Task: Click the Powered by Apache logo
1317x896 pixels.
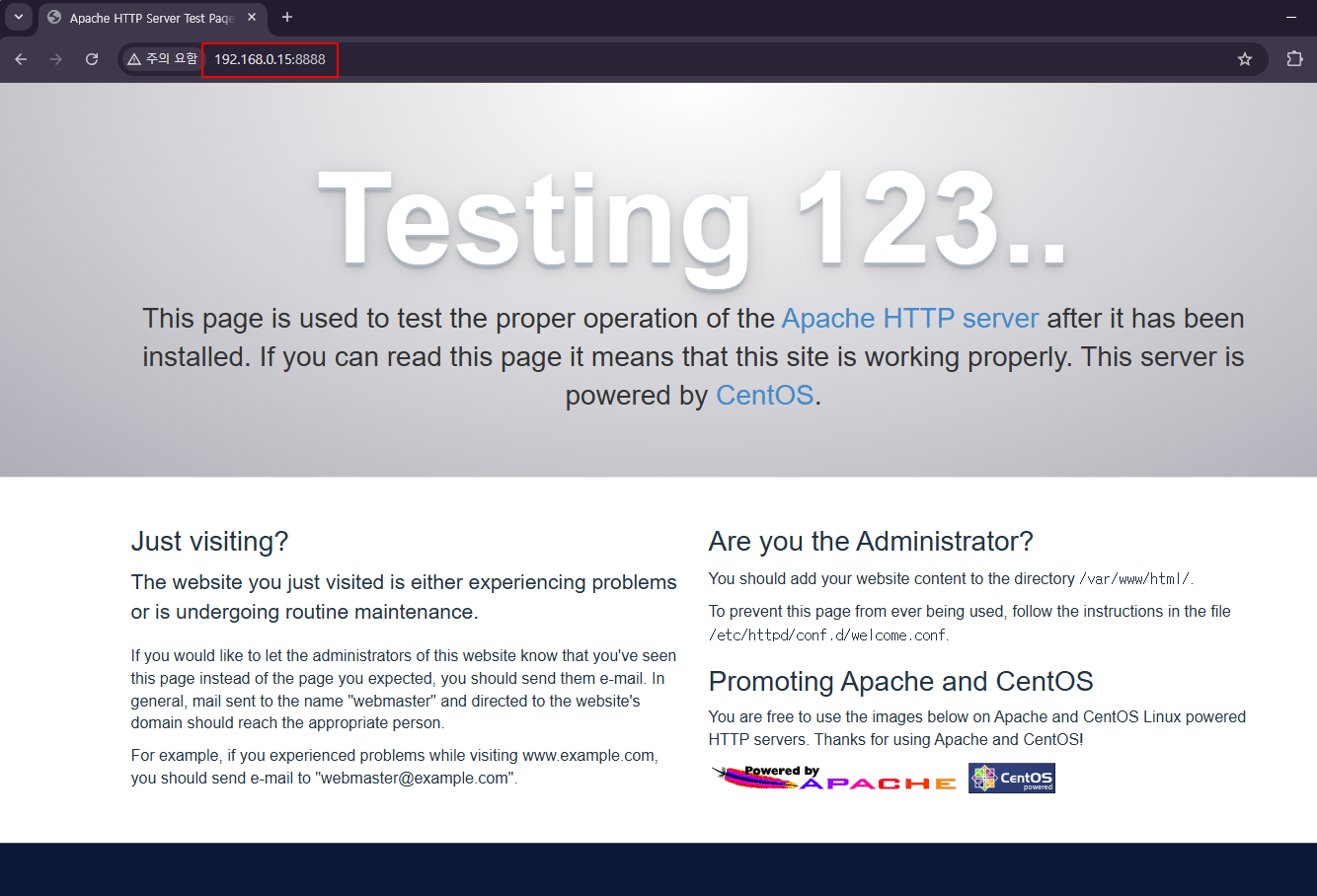Action: pos(833,778)
